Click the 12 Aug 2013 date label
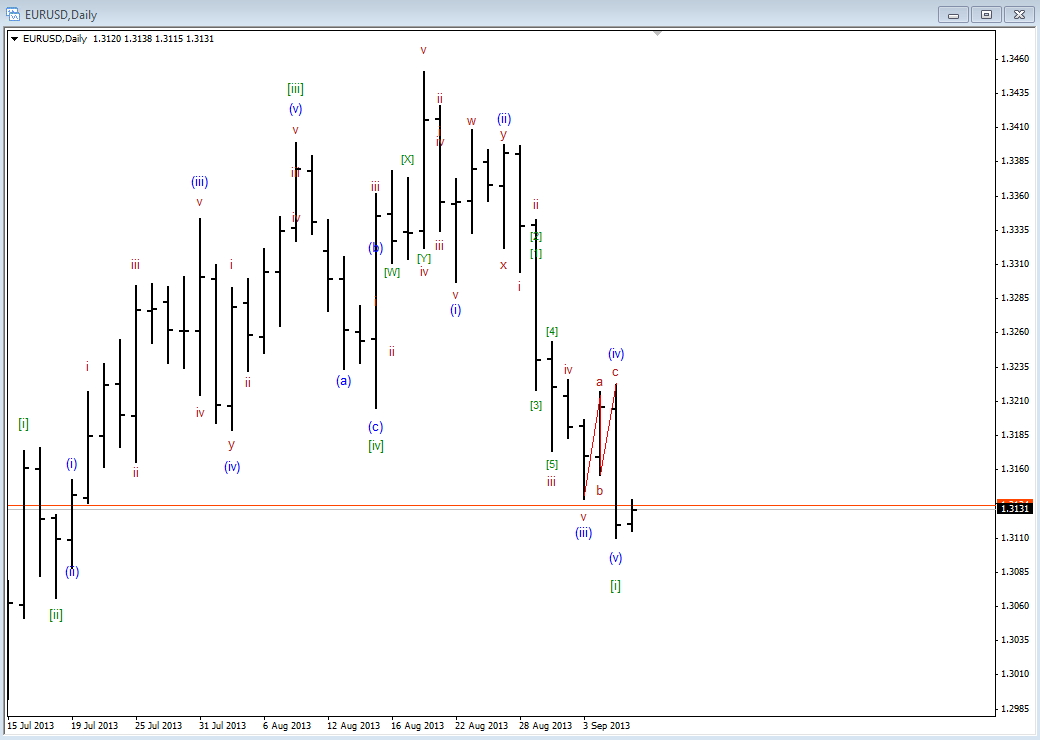1040x740 pixels. 354,725
